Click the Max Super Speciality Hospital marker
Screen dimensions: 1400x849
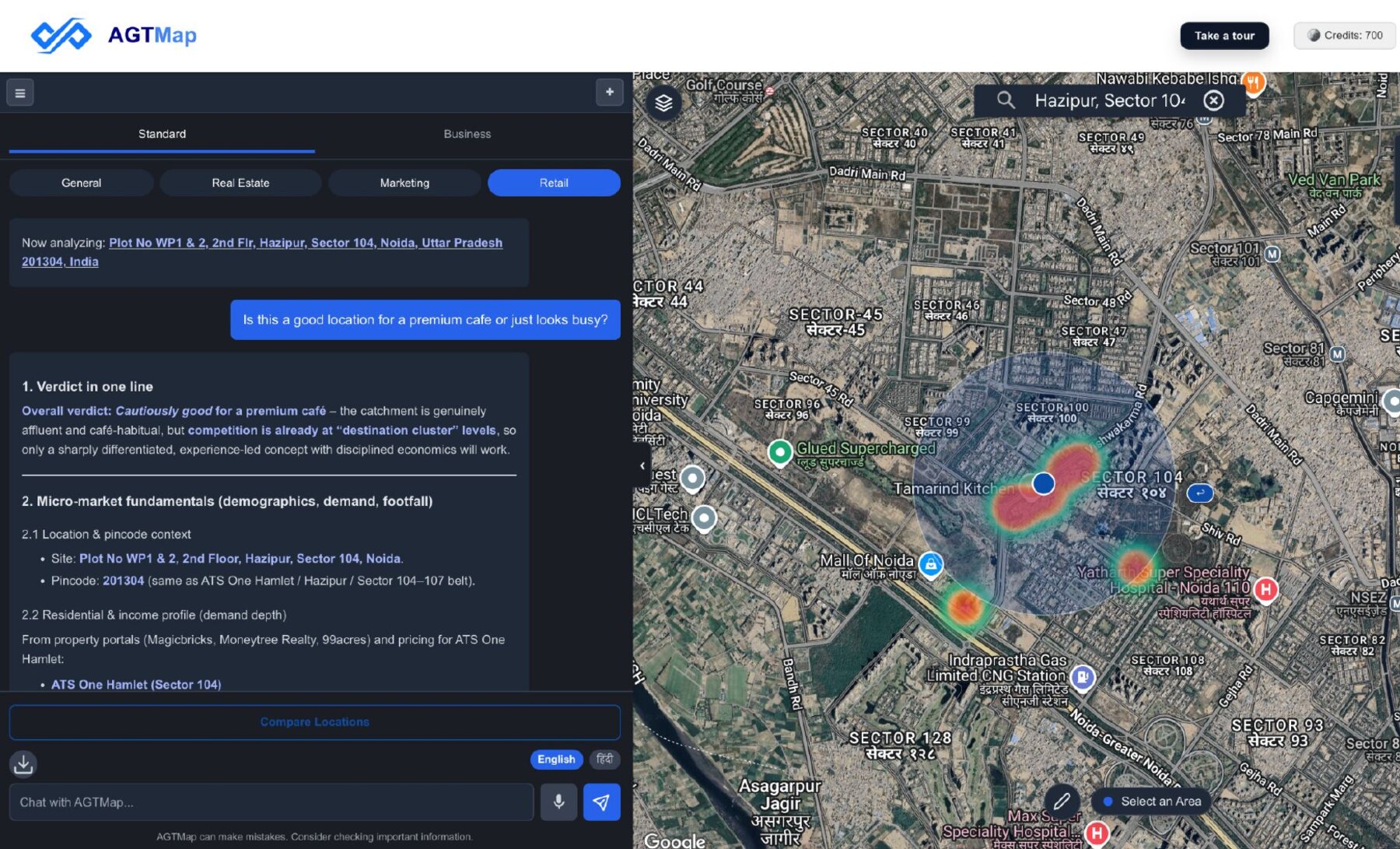point(1097,833)
